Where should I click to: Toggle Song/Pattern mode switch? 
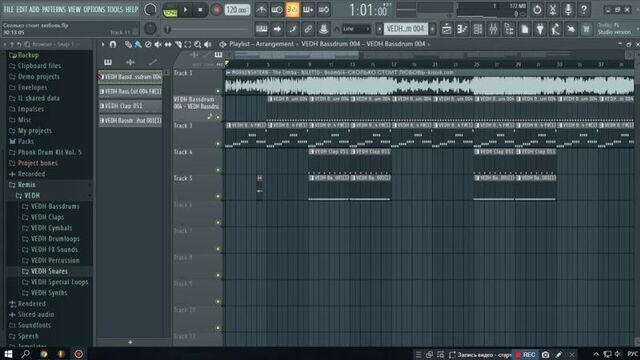[x=170, y=10]
